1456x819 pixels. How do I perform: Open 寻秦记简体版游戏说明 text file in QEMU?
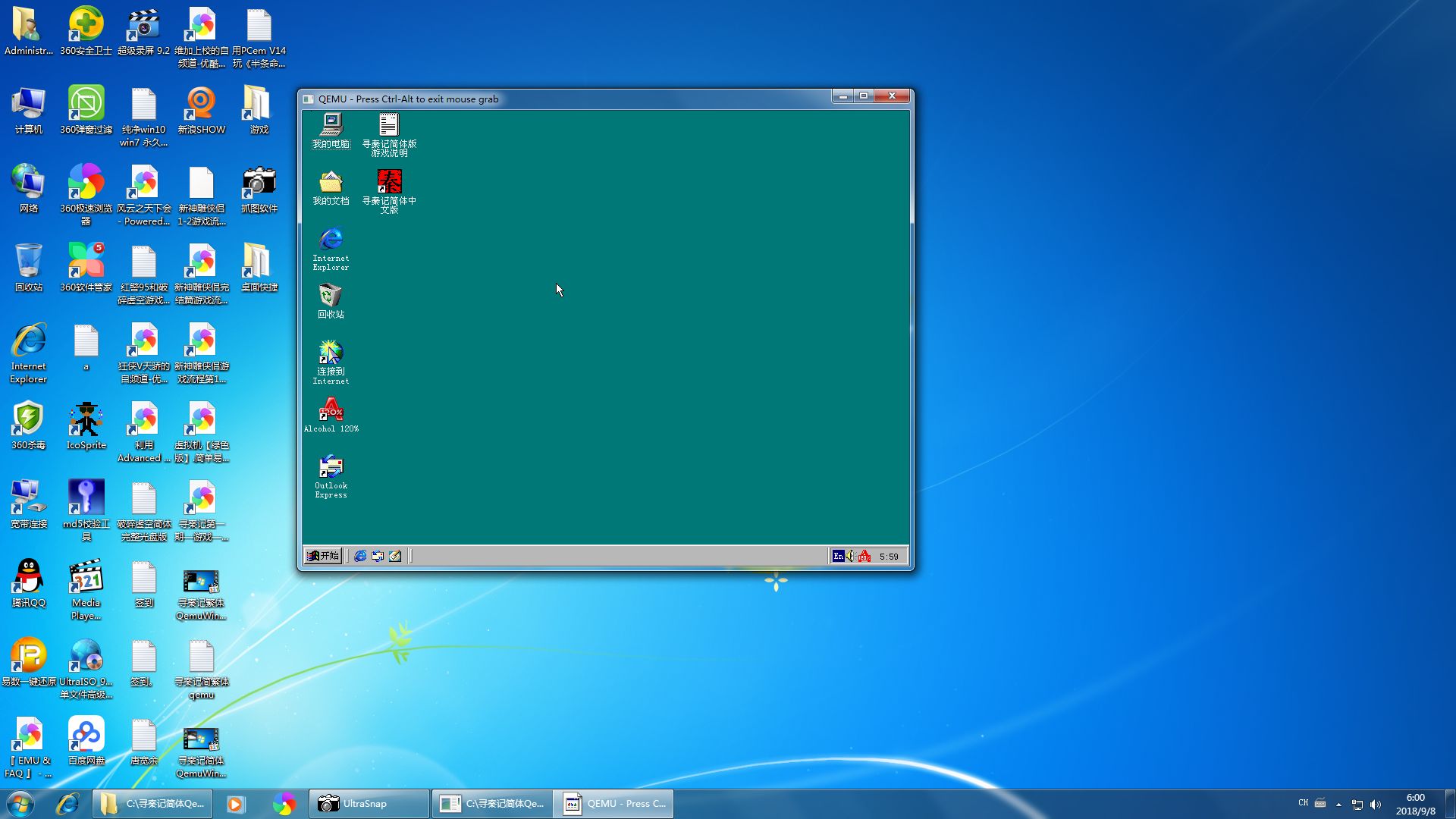click(389, 135)
